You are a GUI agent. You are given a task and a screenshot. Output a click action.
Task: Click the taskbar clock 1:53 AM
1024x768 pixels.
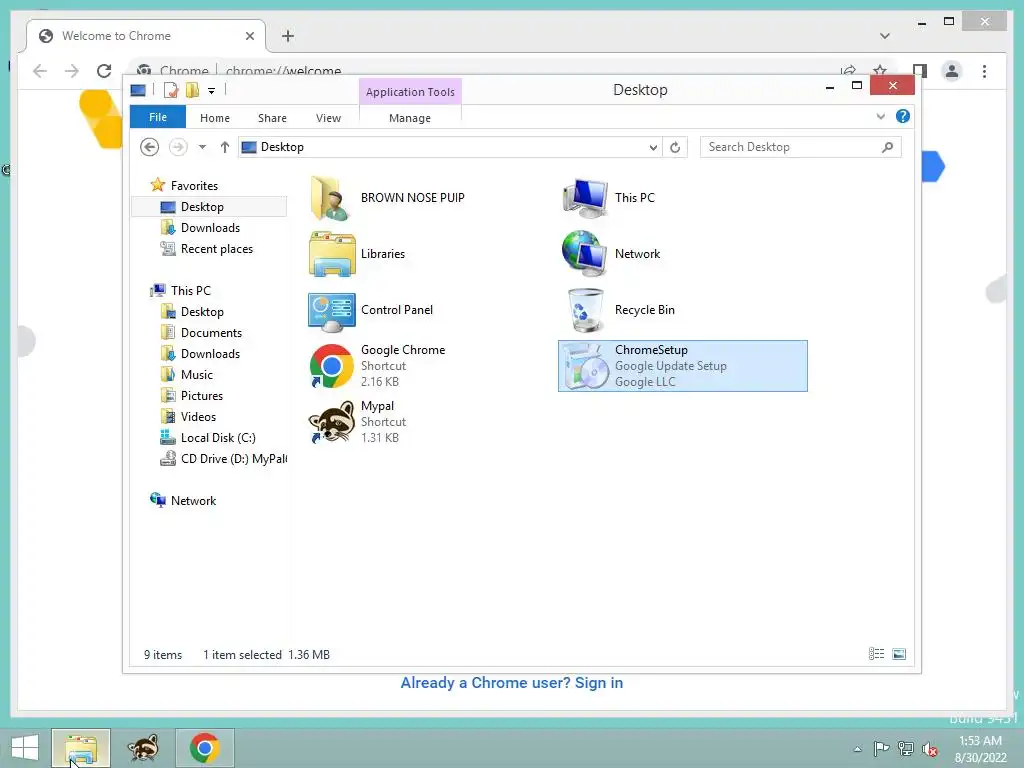pos(980,741)
